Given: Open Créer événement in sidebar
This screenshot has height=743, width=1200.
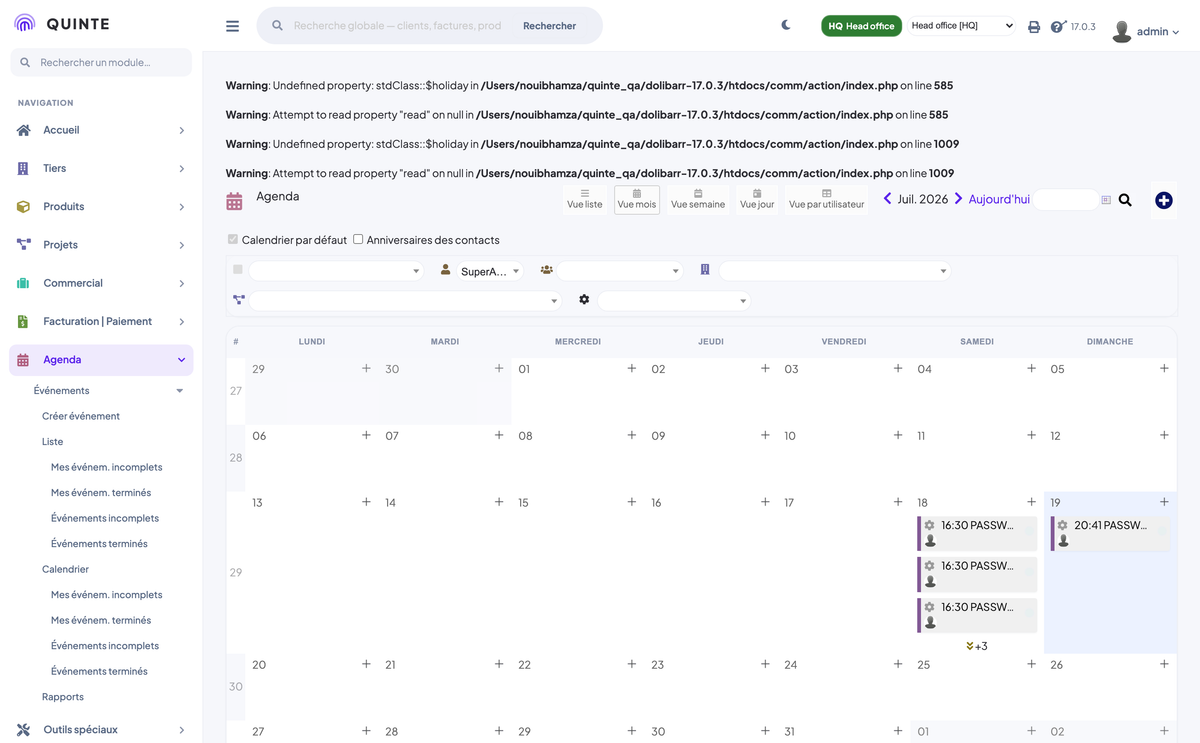Looking at the screenshot, I should point(81,416).
